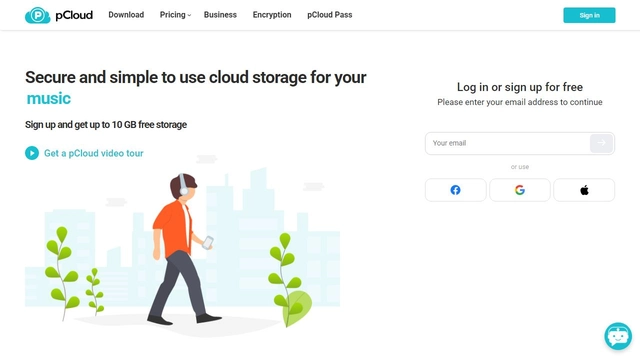Play the pCloud video tour icon
Screen dimensions: 640x360
[x=32, y=153]
